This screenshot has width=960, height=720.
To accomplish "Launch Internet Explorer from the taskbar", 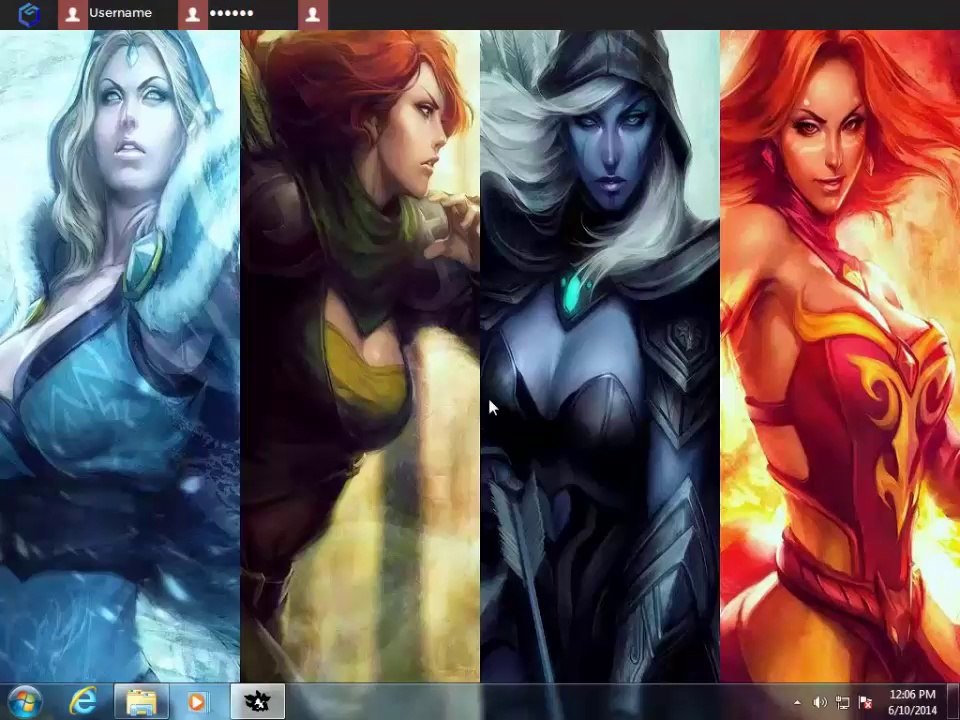I will pos(83,702).
